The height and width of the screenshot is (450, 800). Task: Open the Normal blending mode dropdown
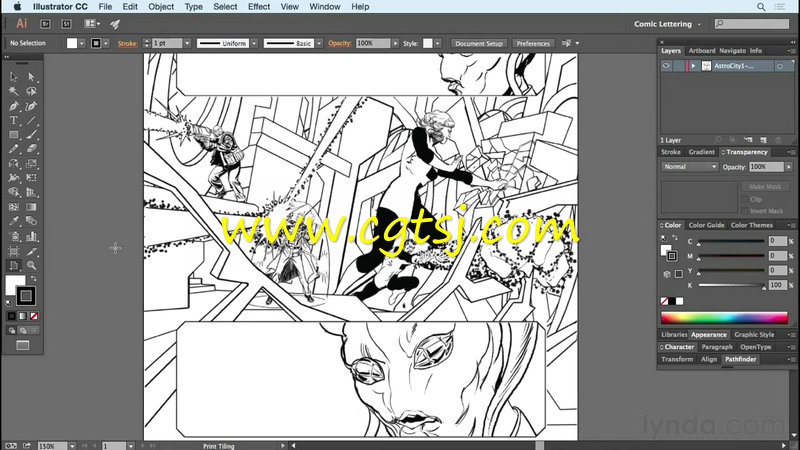690,167
